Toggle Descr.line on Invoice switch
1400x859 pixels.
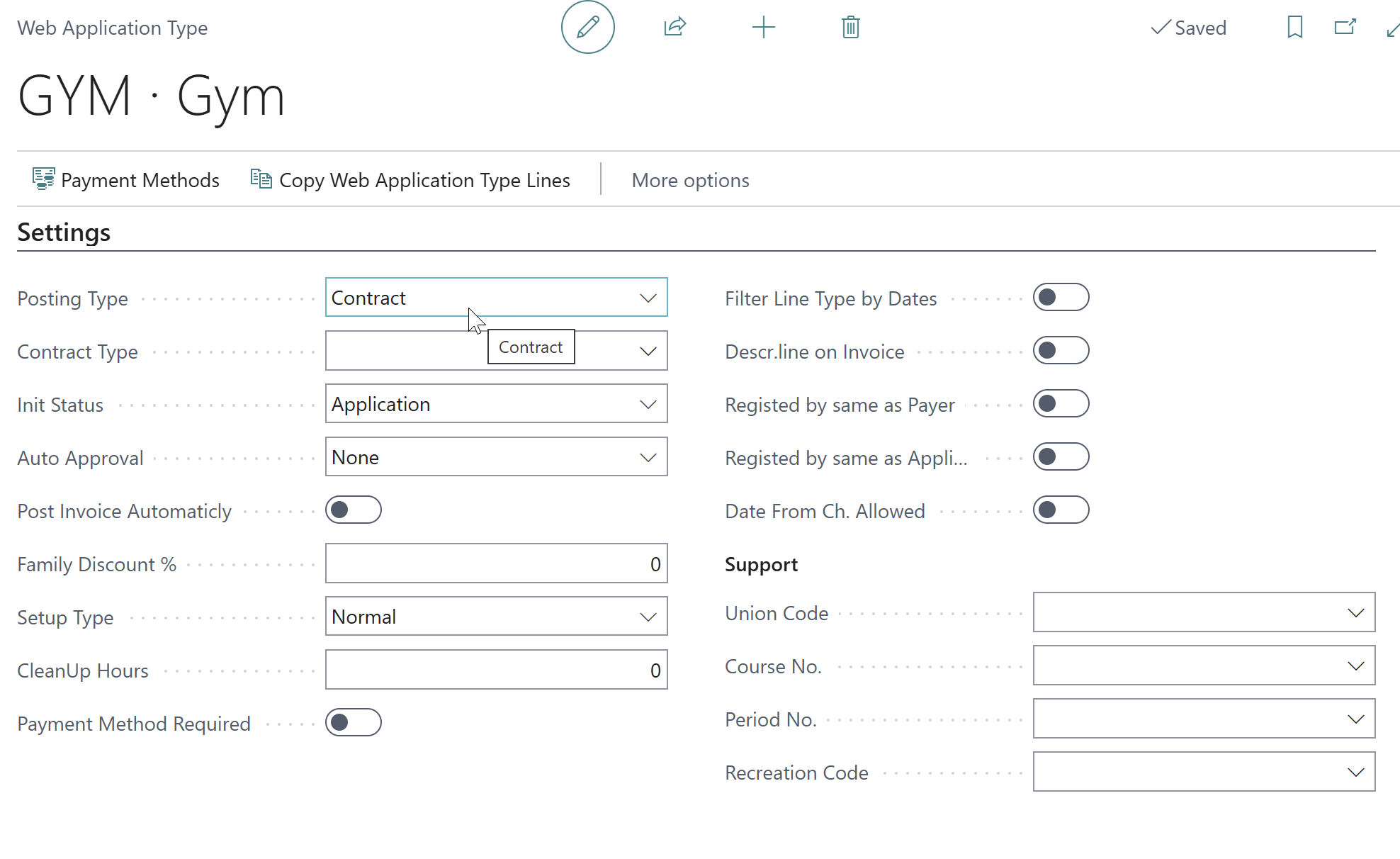point(1061,351)
